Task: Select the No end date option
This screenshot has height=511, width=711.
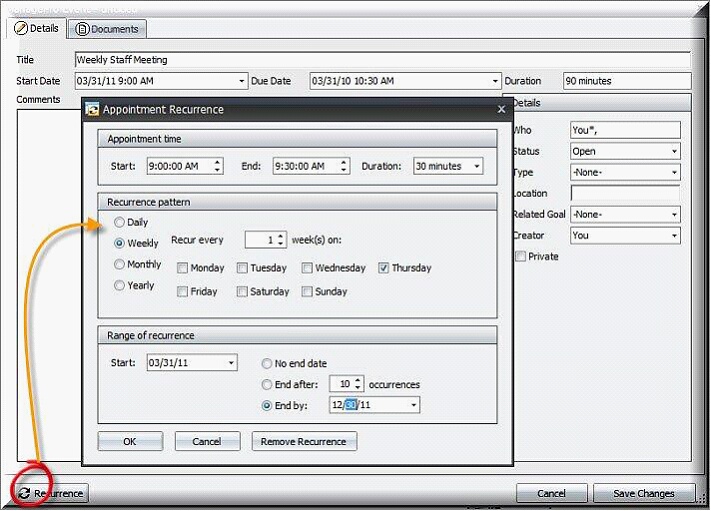Action: [x=267, y=364]
